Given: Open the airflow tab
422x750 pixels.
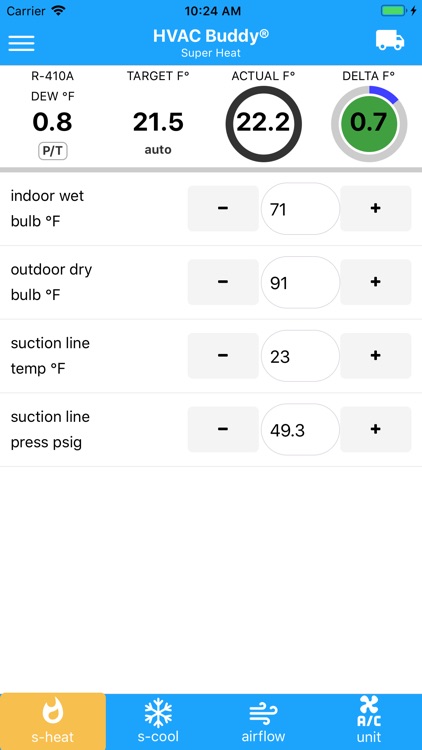Looking at the screenshot, I should click(263, 721).
